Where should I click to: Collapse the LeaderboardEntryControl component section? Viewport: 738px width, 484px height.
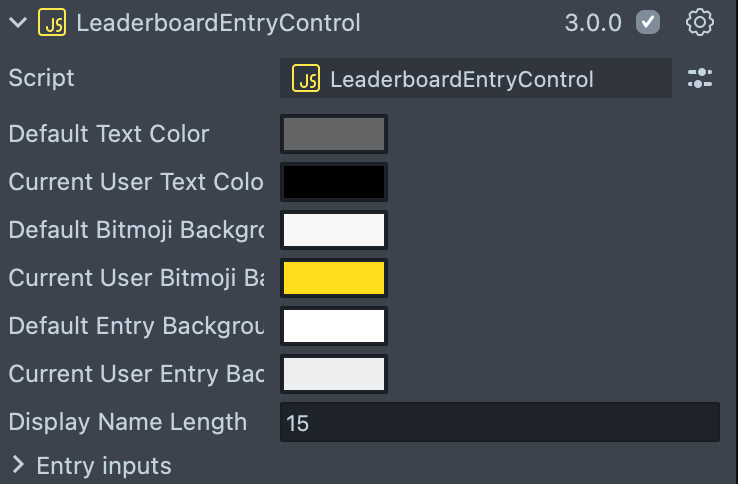coord(17,23)
